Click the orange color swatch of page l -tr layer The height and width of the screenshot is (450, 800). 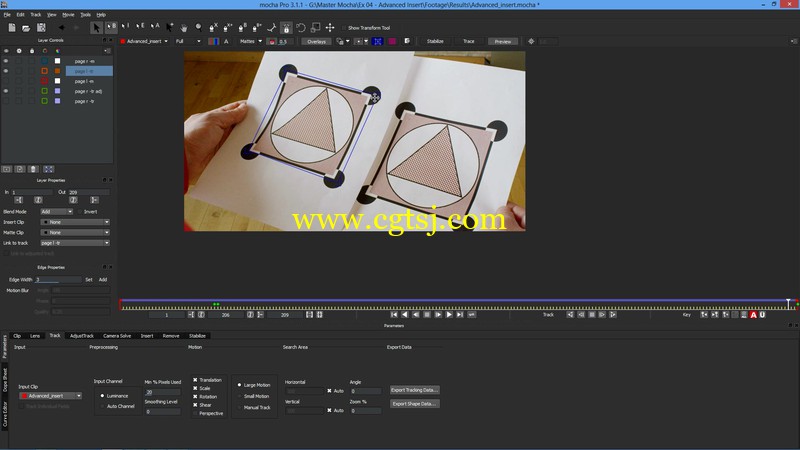point(58,71)
